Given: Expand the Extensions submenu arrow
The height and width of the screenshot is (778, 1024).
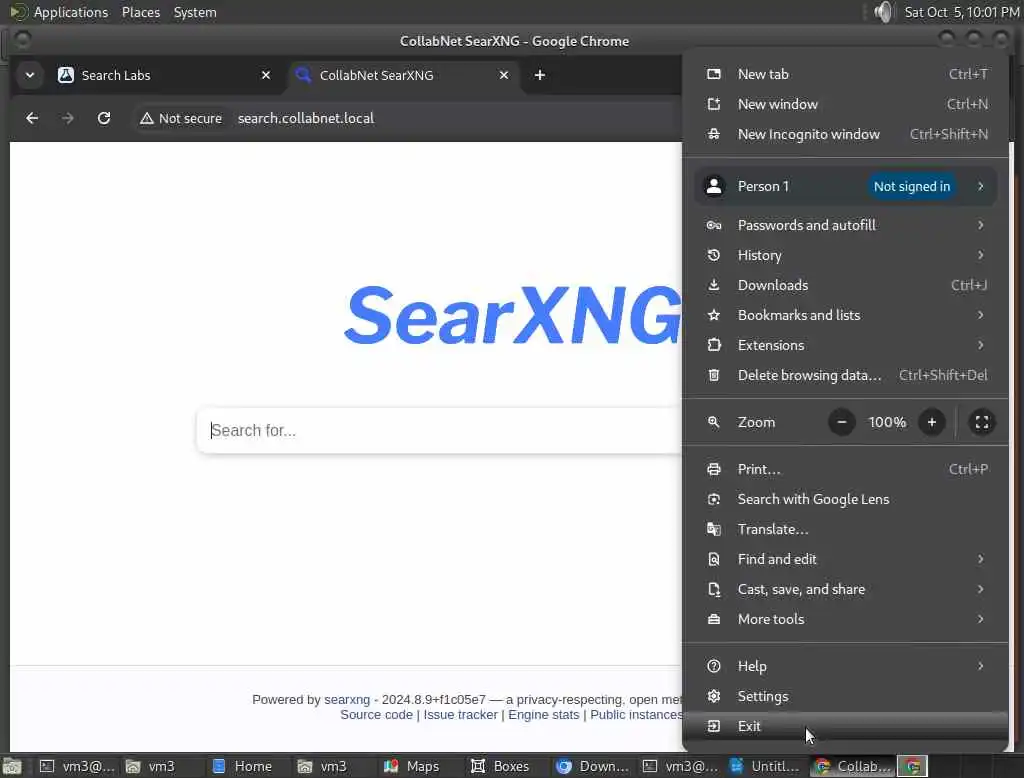Looking at the screenshot, I should 980,346.
